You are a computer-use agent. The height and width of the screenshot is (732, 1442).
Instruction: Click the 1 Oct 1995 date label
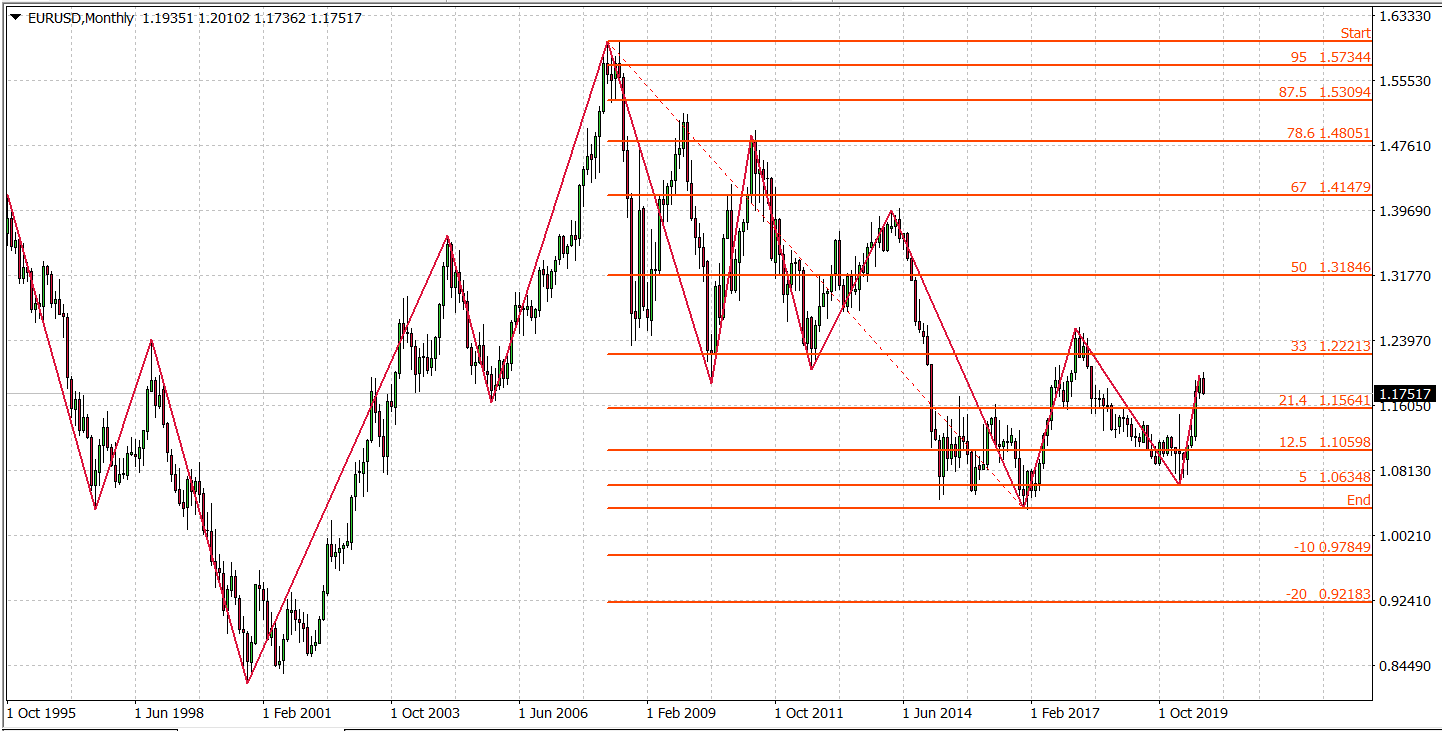click(41, 713)
